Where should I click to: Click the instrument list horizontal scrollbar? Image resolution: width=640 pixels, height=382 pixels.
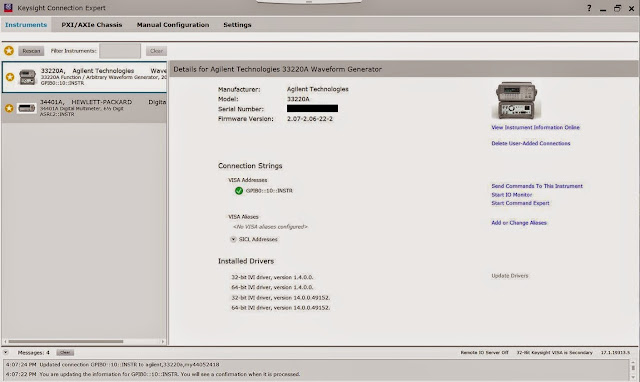click(66, 341)
